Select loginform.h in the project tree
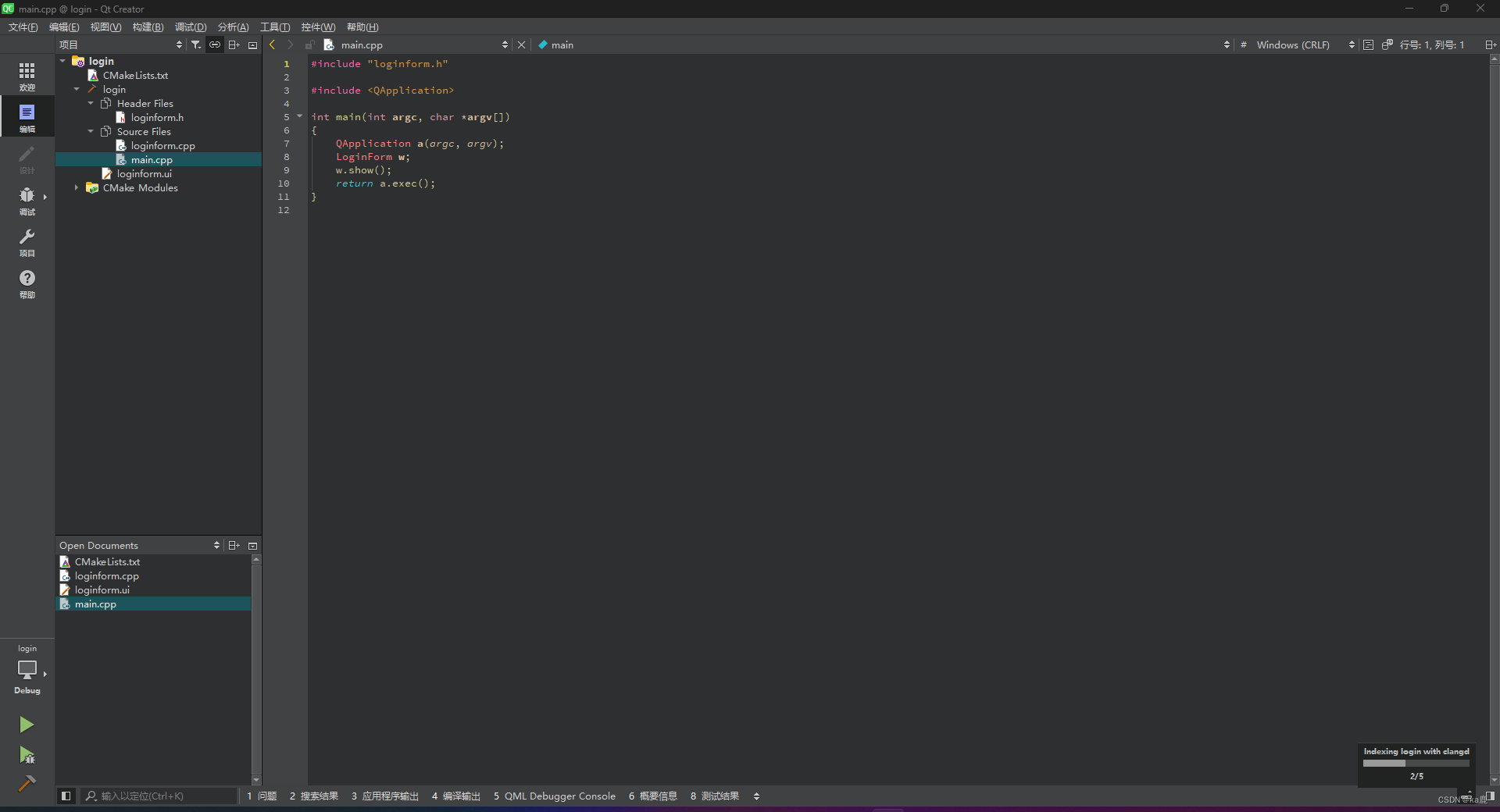1500x812 pixels. 157,117
